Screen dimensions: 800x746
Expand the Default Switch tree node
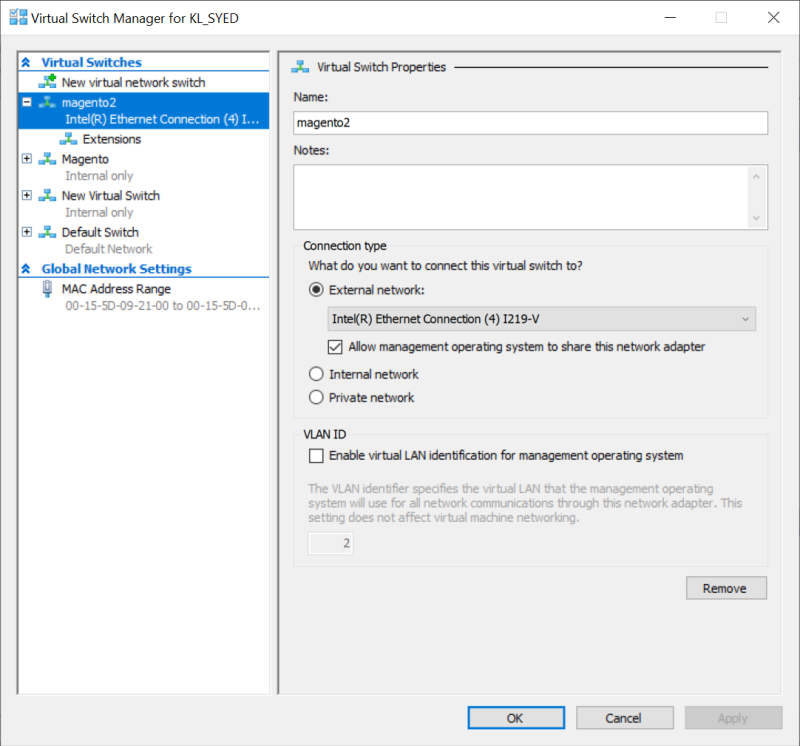pos(27,232)
